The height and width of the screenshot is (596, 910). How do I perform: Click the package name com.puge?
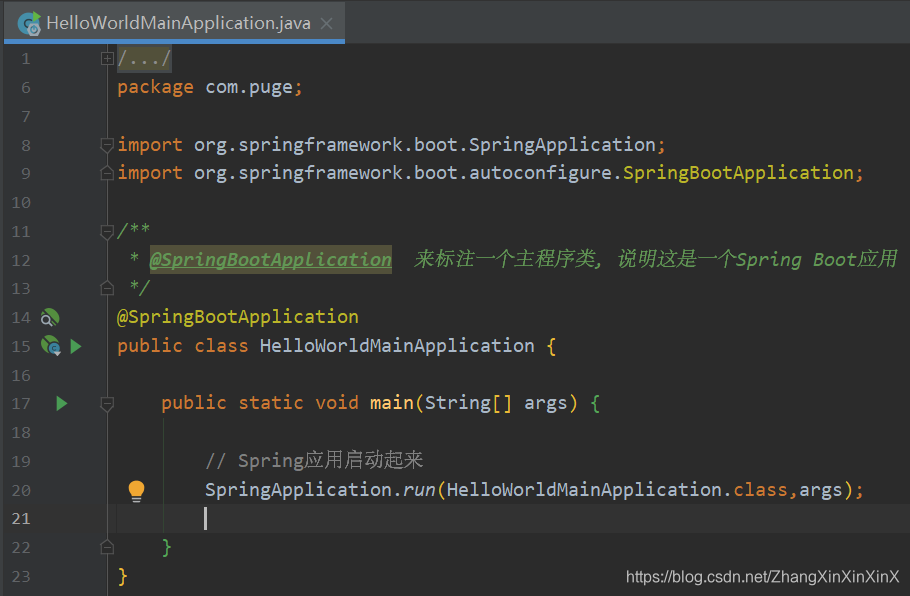[250, 87]
